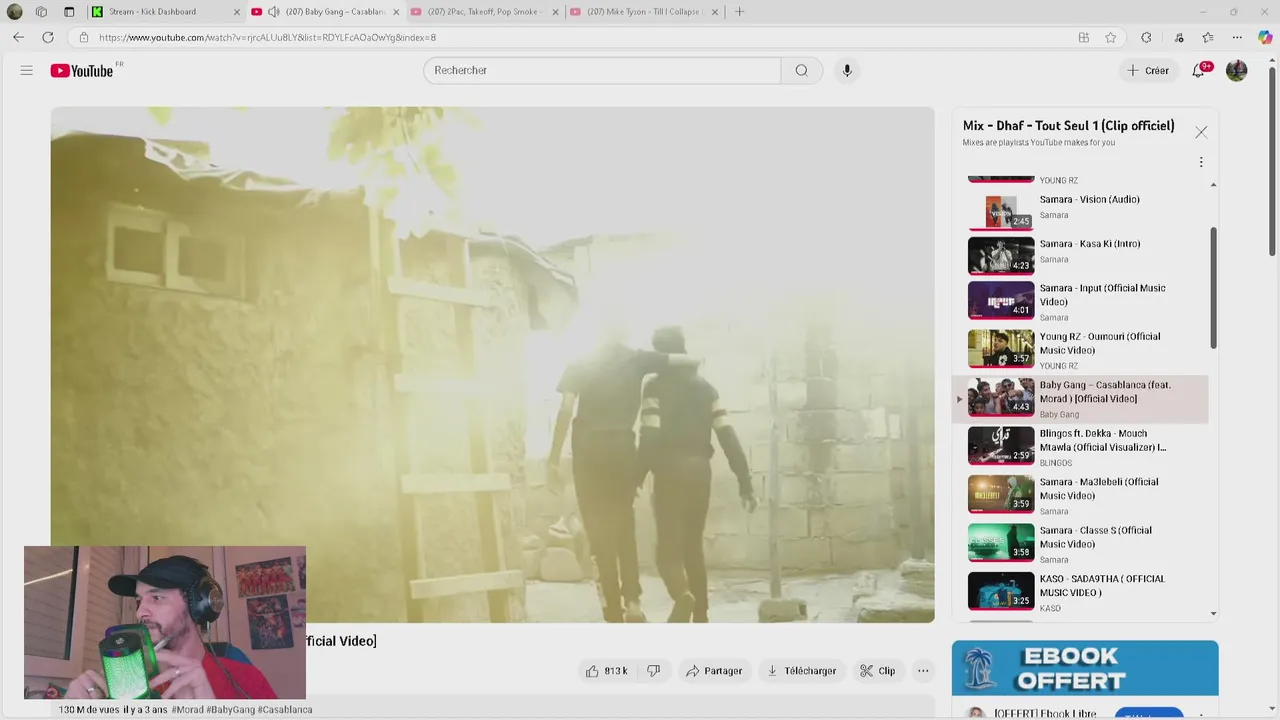Open Young RZ - Oumouri thumbnail
1280x720 pixels.
tap(1001, 349)
